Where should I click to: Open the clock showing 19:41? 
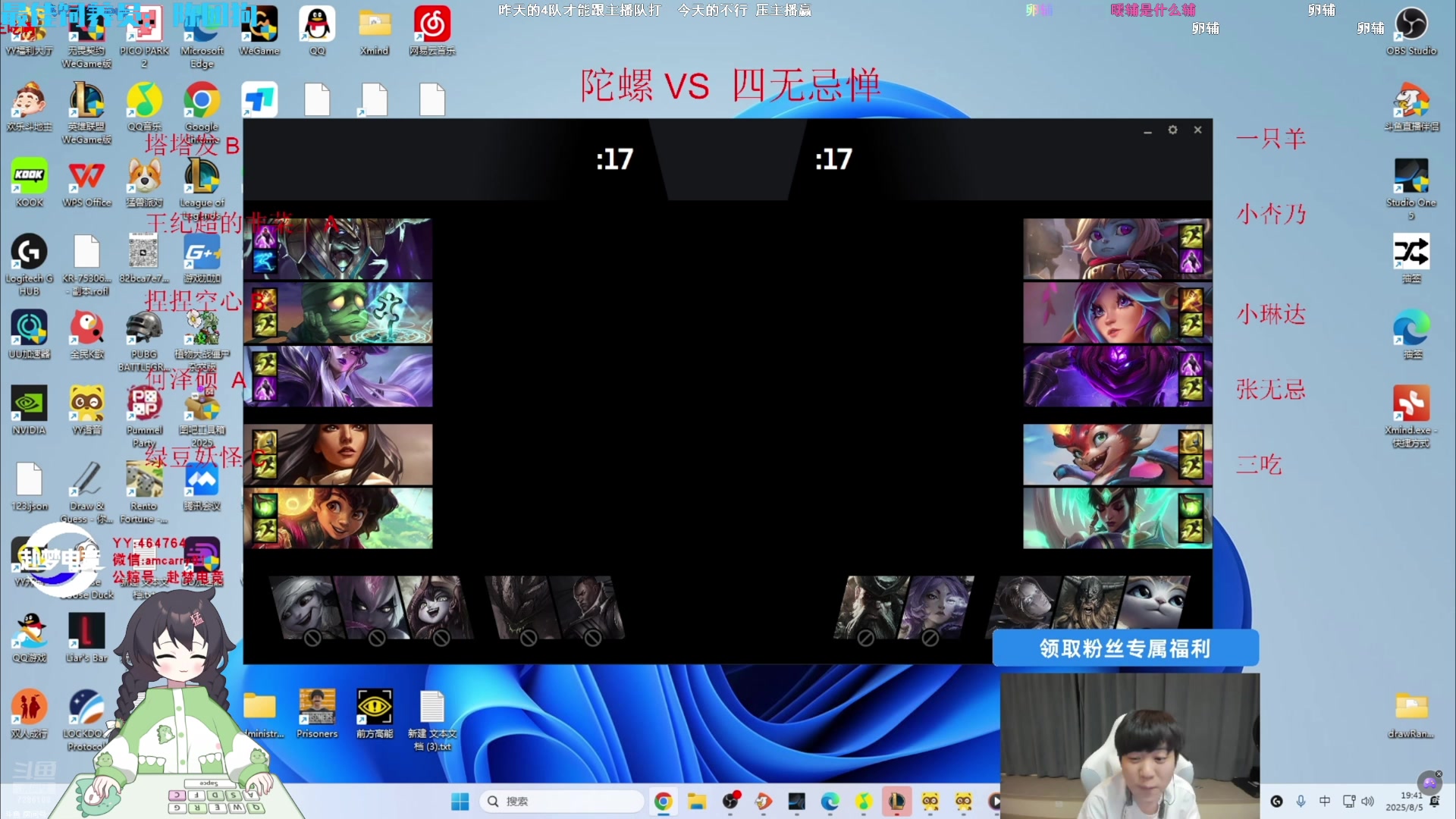[x=1404, y=802]
